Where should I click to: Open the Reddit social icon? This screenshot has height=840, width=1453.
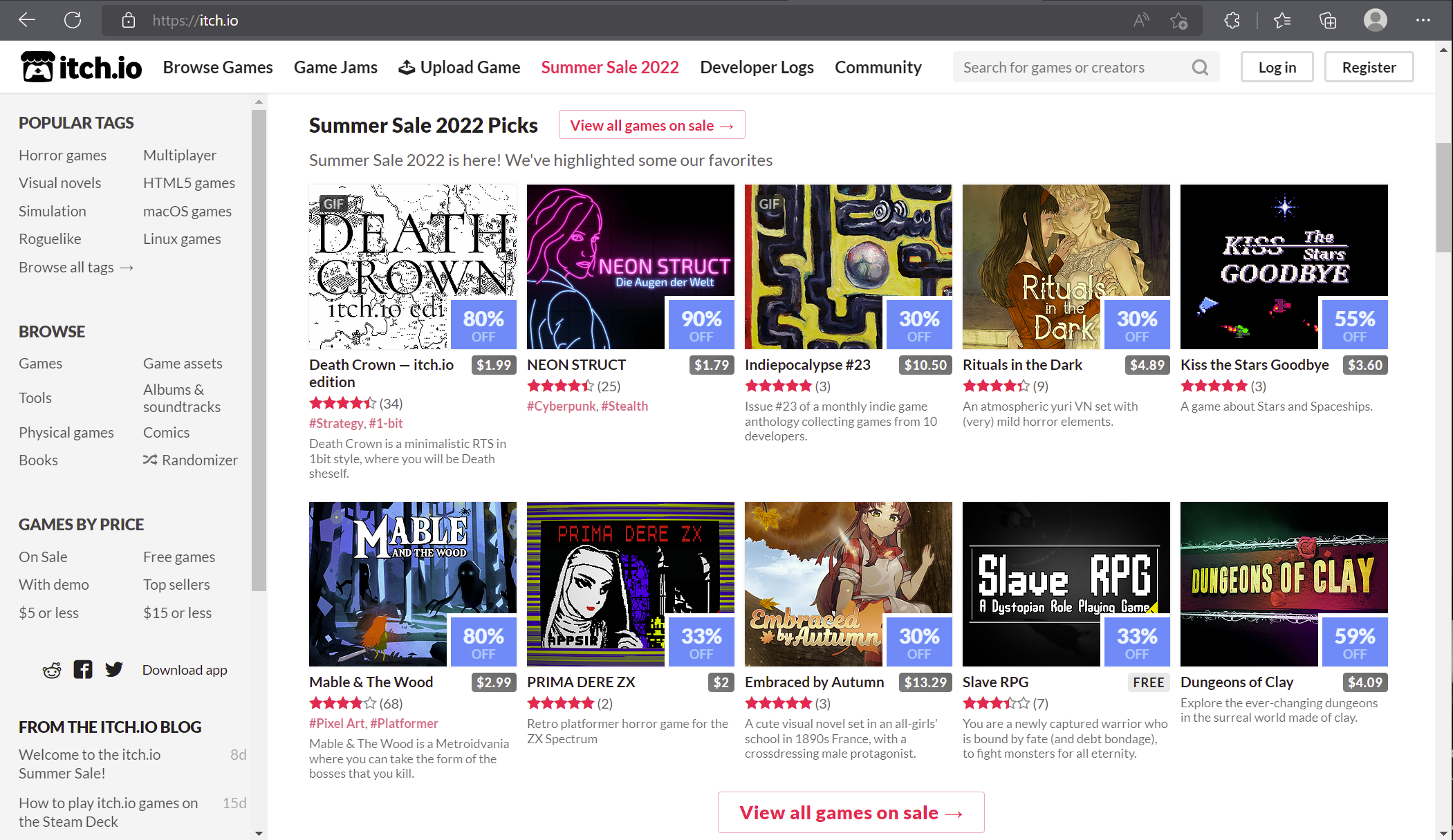tap(52, 670)
